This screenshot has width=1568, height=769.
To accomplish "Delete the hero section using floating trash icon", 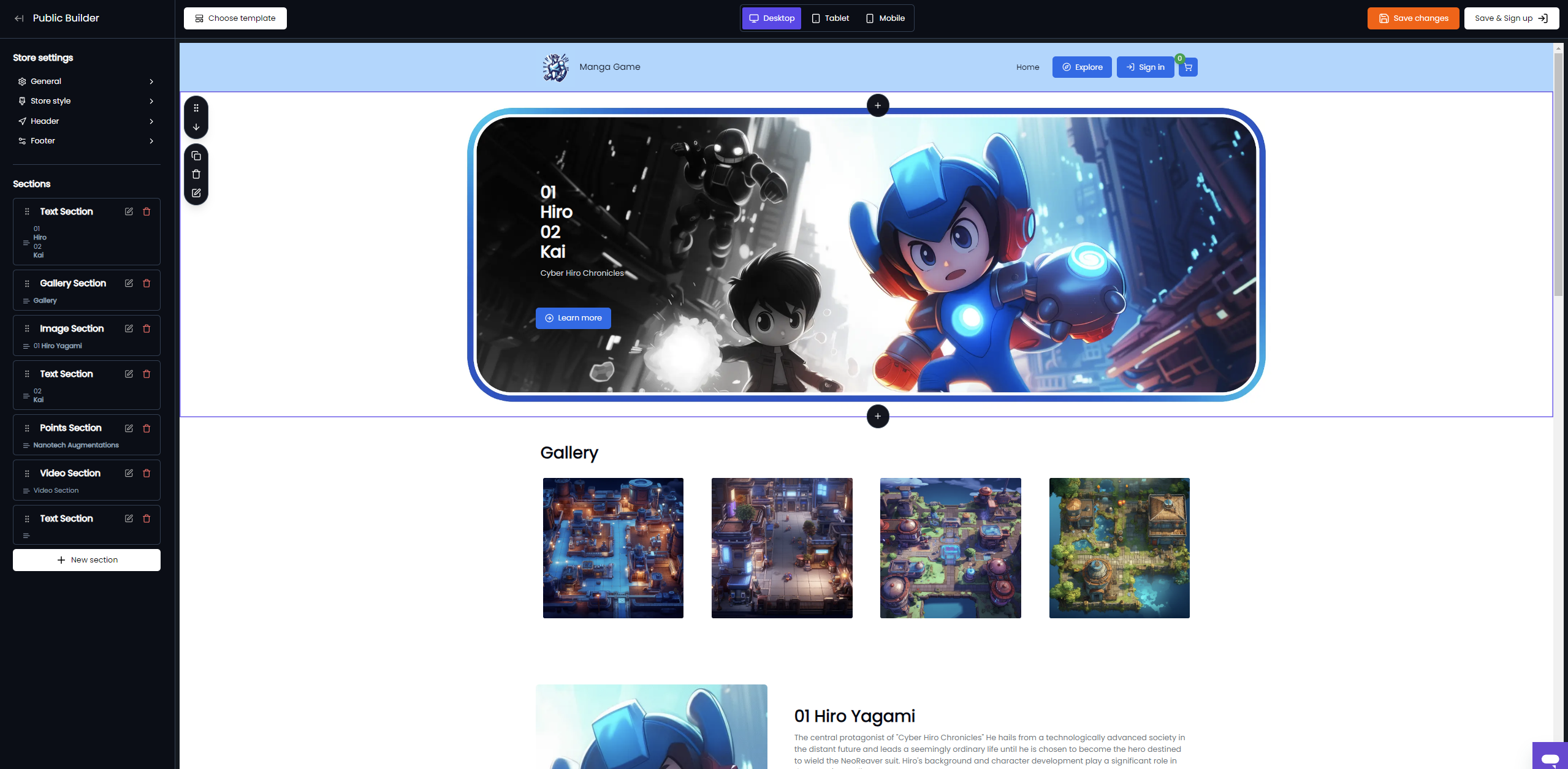I will coord(196,174).
